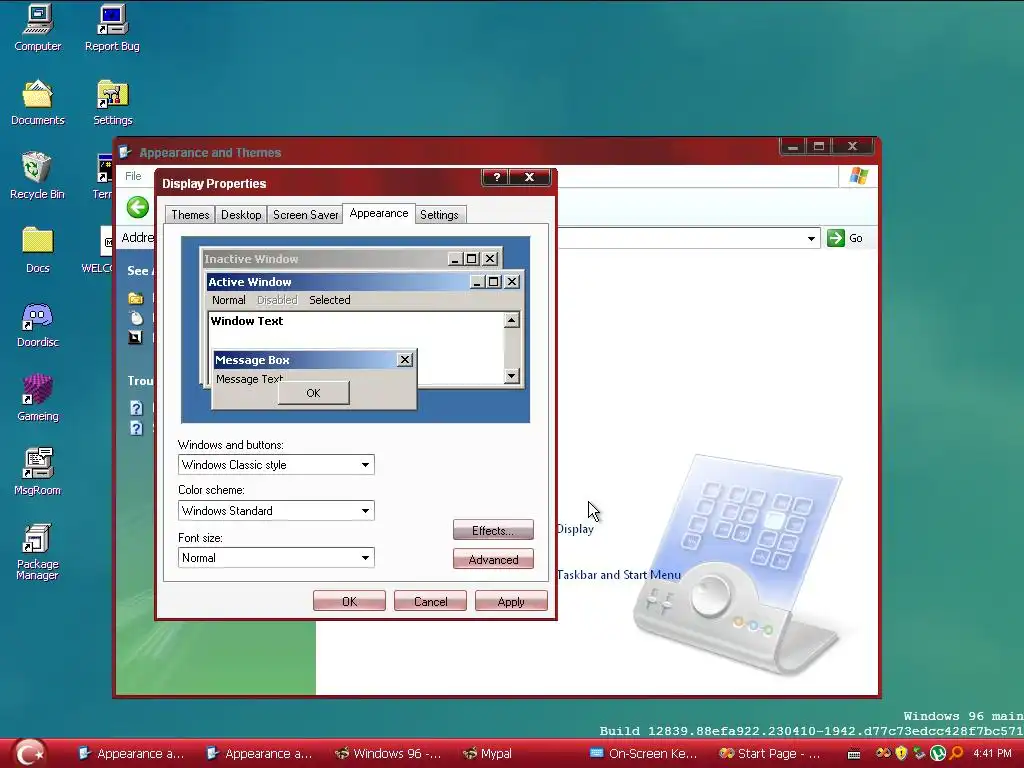Viewport: 1024px width, 768px height.
Task: Click the help question mark in Display Properties
Action: click(497, 177)
